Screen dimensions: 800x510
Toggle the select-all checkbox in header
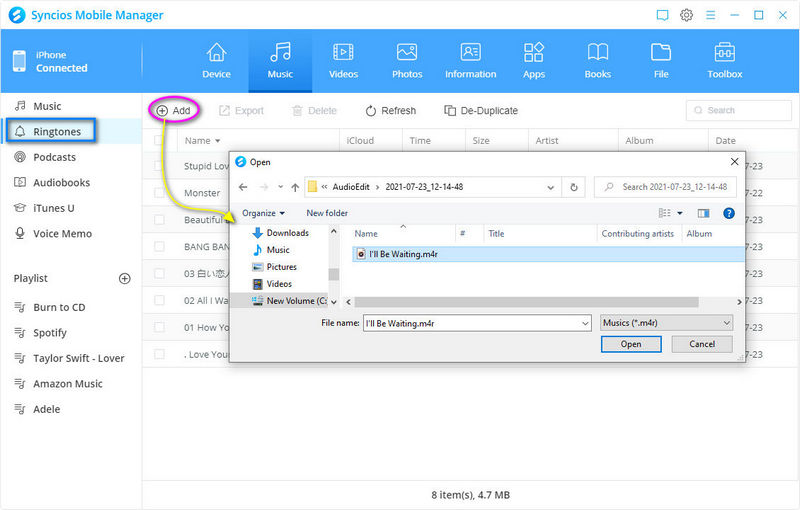point(159,141)
